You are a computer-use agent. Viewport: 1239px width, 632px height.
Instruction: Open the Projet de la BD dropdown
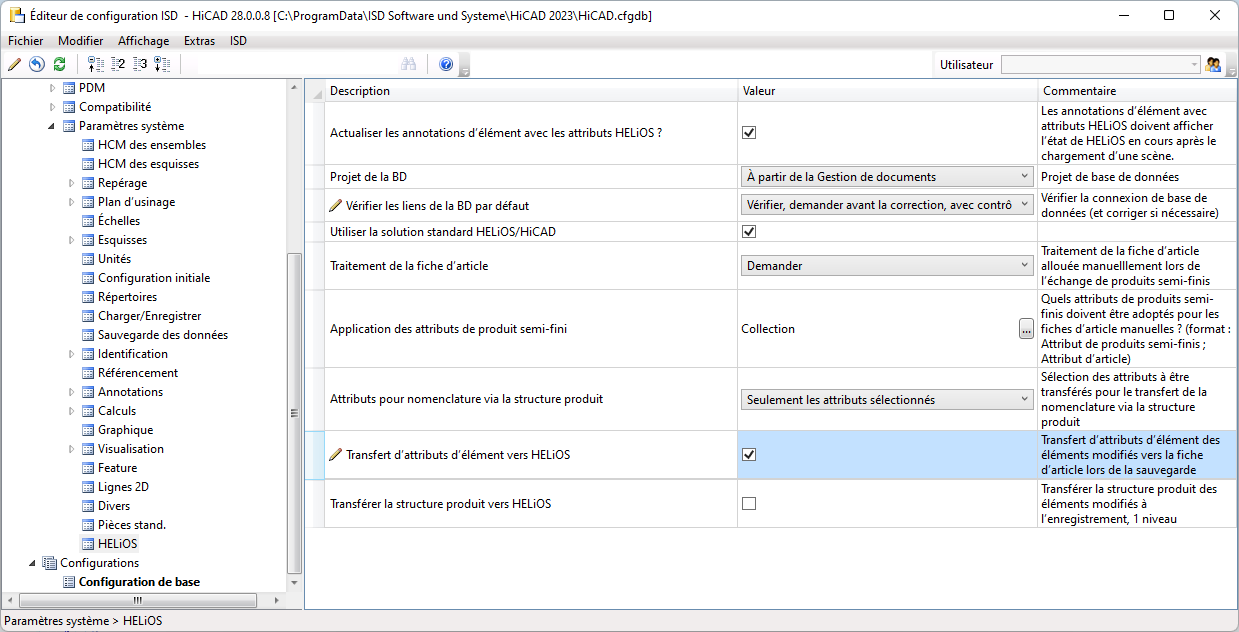888,177
